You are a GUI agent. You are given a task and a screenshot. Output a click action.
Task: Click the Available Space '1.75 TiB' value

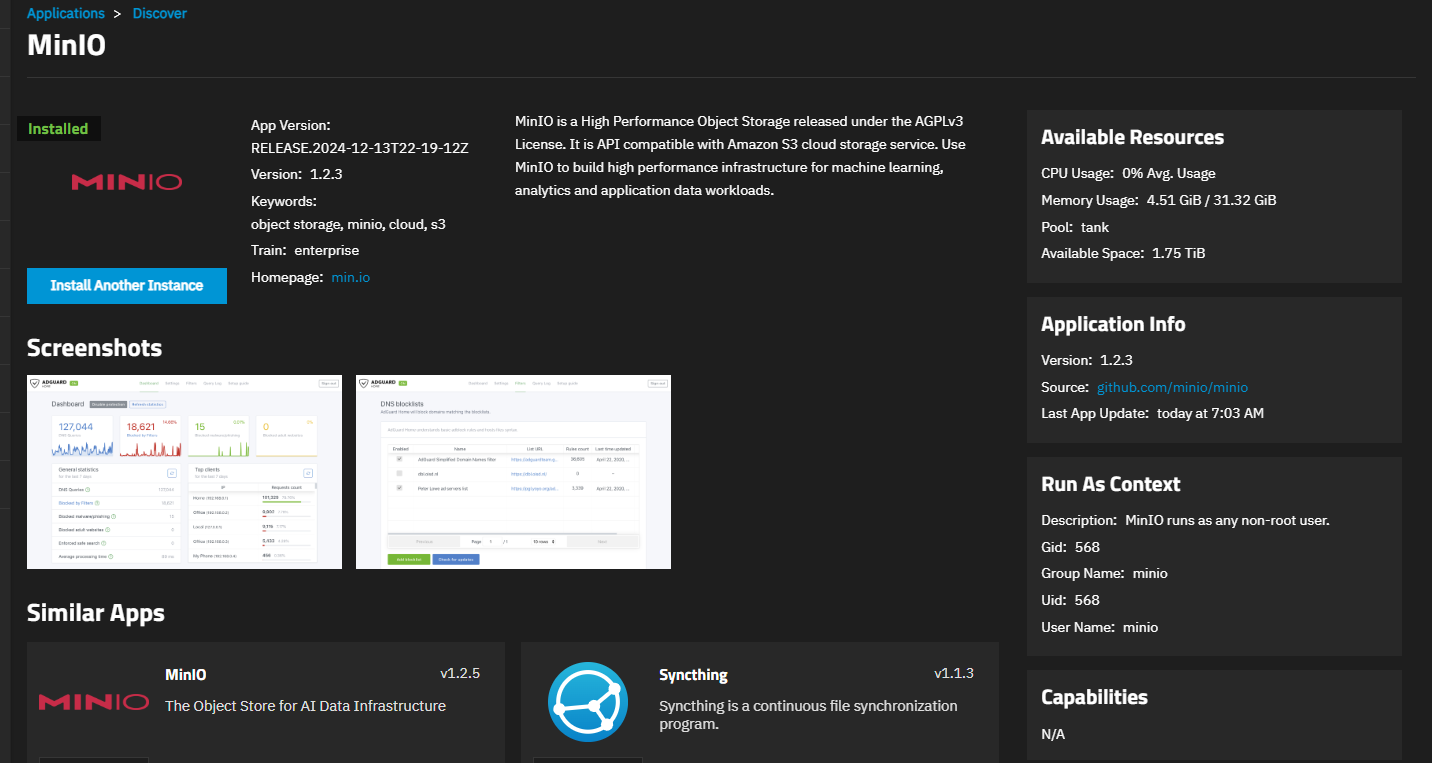[x=1179, y=253]
